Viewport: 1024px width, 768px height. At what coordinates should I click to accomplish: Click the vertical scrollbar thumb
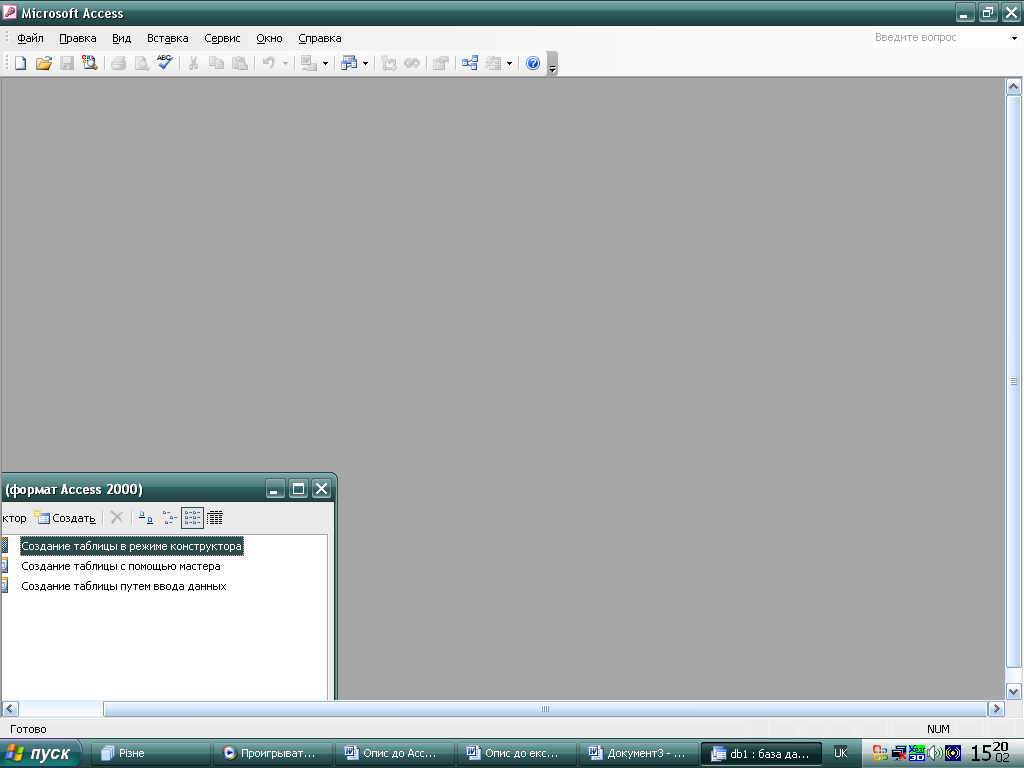tap(1014, 381)
